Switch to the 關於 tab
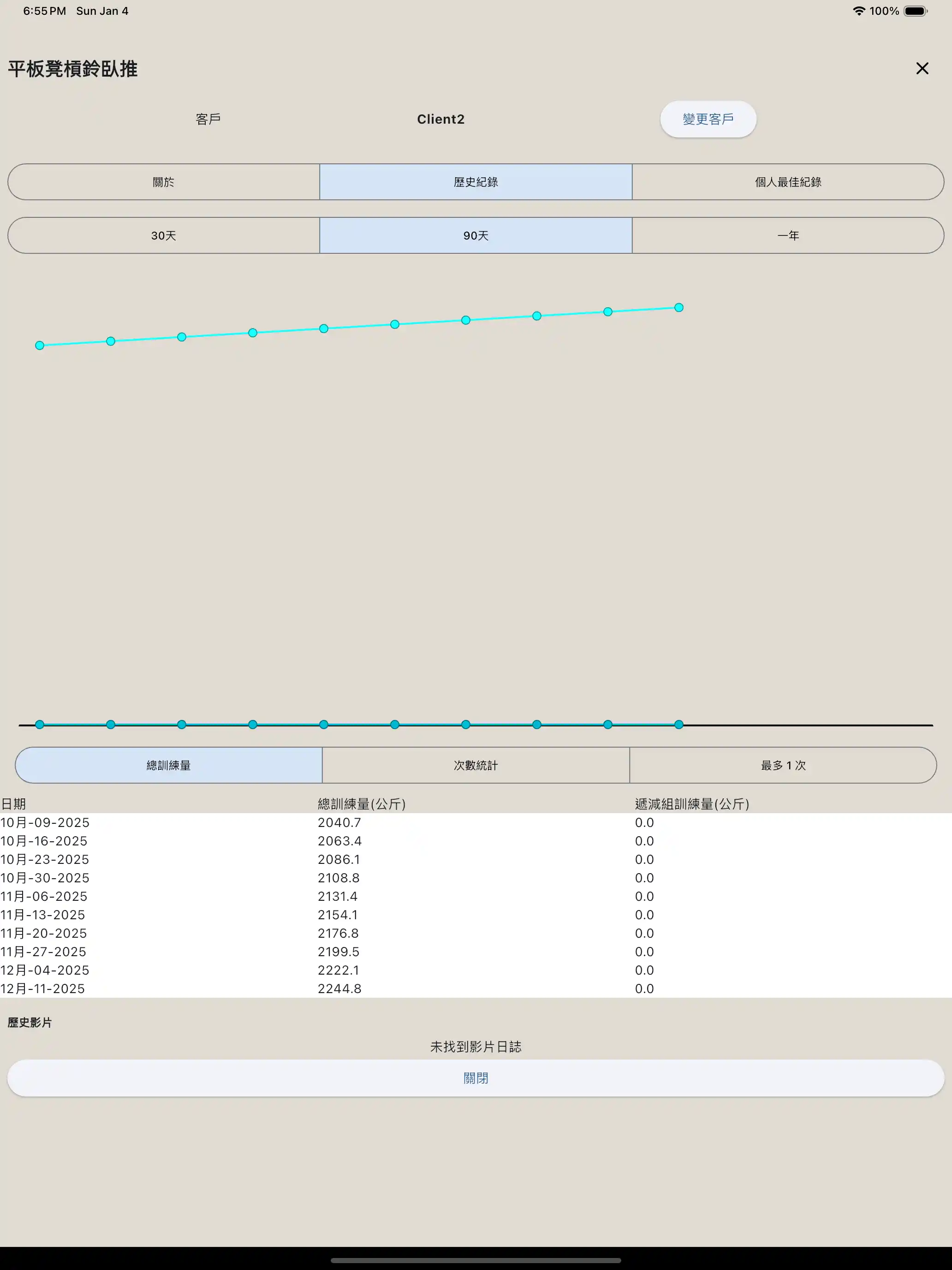Viewport: 952px width, 1270px height. [164, 182]
